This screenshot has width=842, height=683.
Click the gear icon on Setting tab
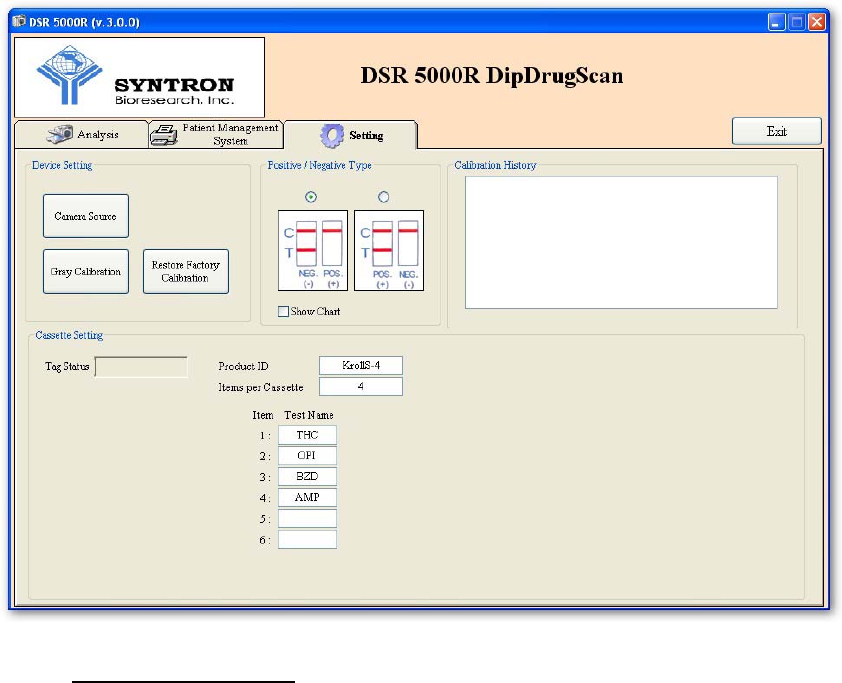tap(332, 136)
